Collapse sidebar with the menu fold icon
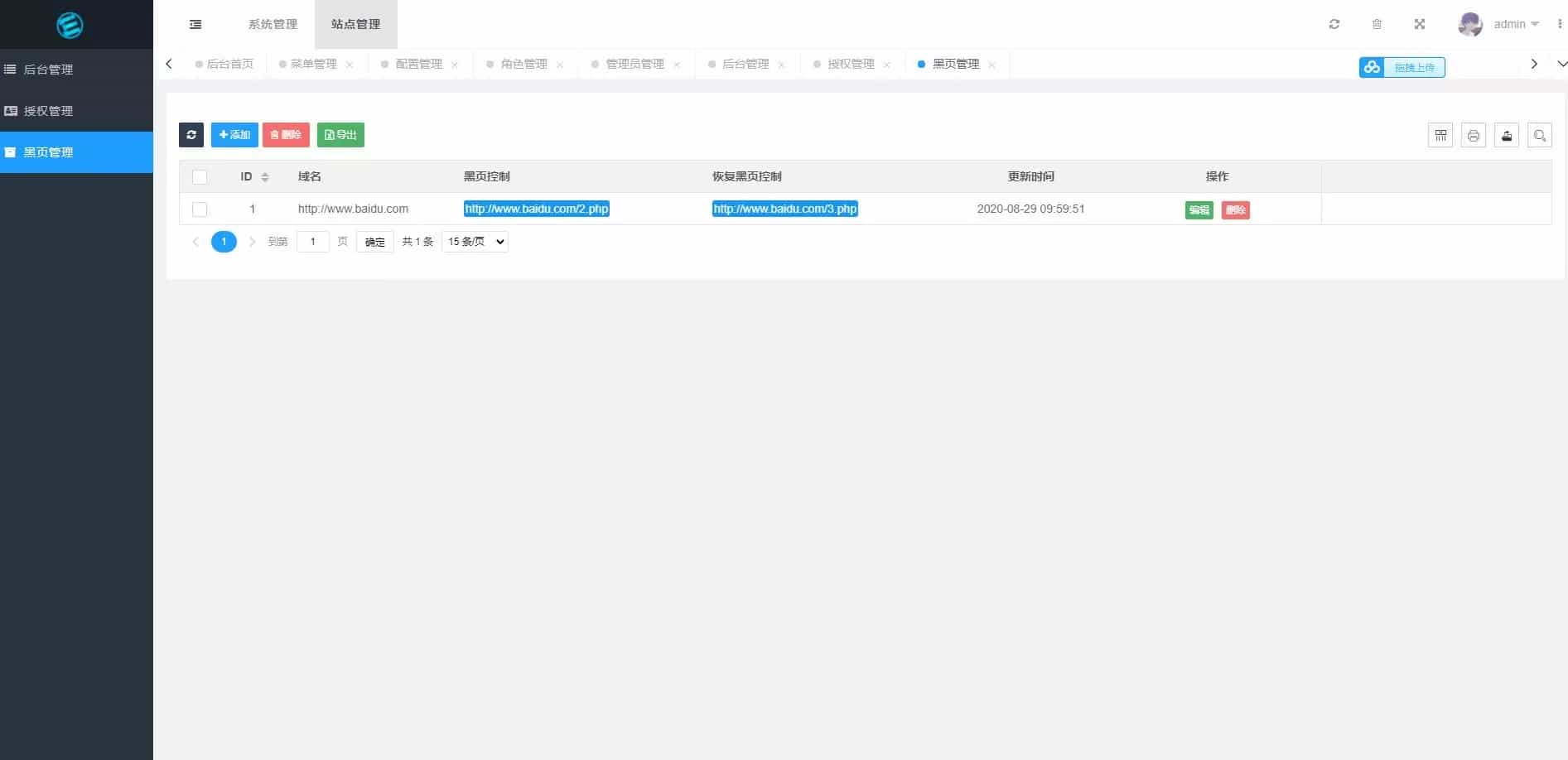1568x760 pixels. tap(195, 24)
